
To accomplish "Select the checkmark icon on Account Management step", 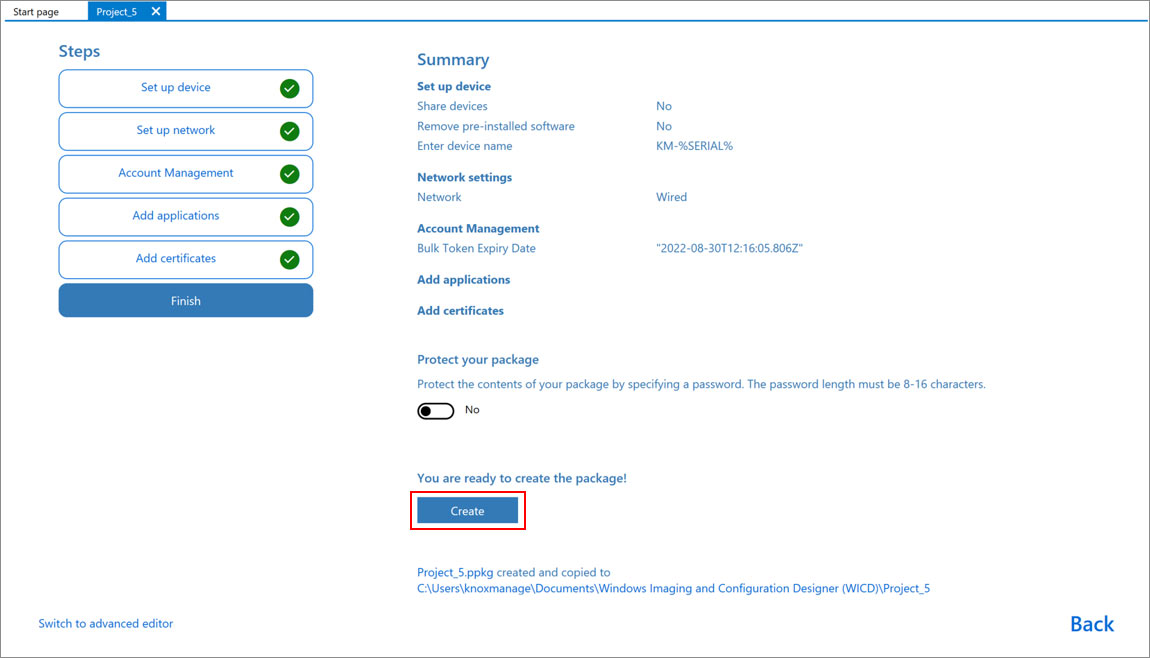I will [x=289, y=174].
